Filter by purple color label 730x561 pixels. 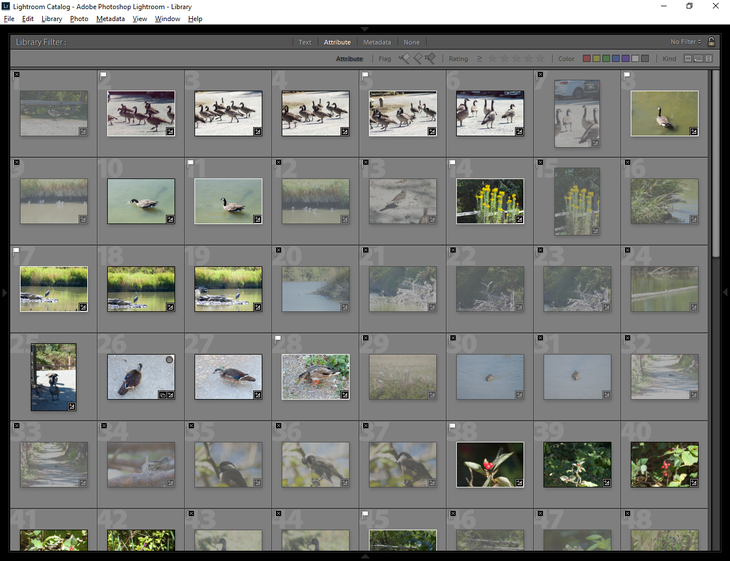[x=626, y=59]
